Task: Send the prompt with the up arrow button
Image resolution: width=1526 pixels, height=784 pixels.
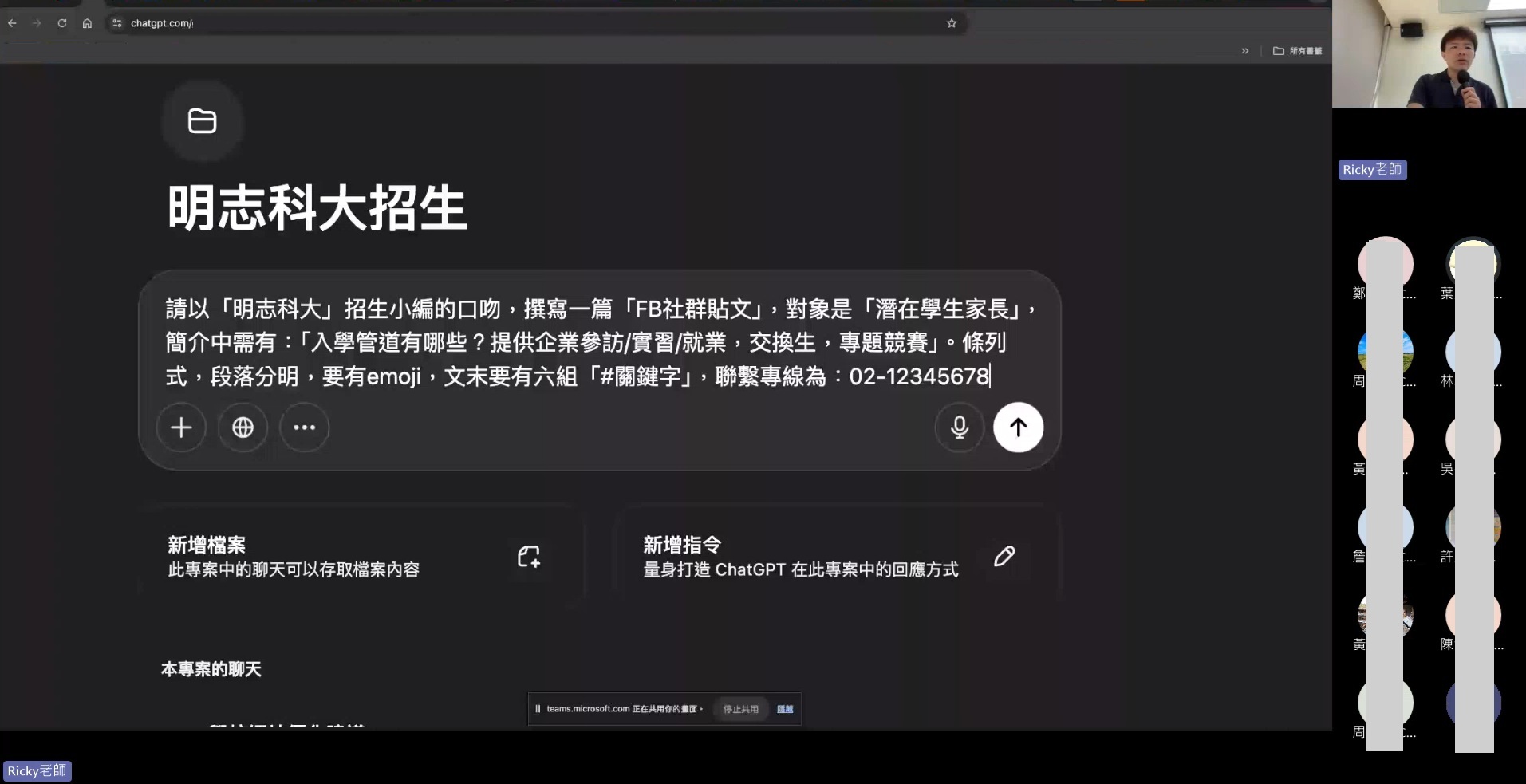Action: coord(1018,427)
